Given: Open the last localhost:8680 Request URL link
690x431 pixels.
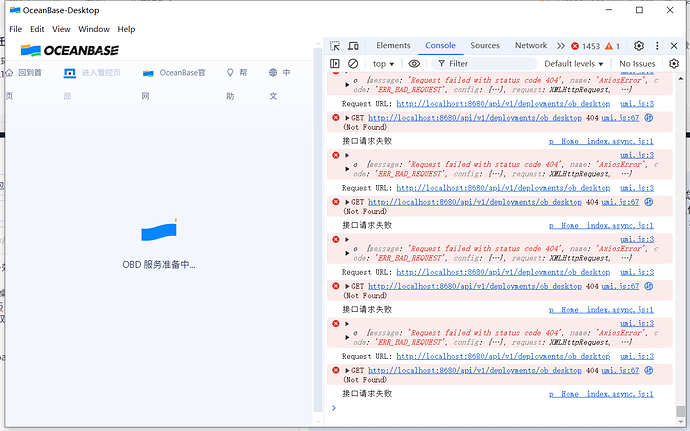Looking at the screenshot, I should coord(503,356).
